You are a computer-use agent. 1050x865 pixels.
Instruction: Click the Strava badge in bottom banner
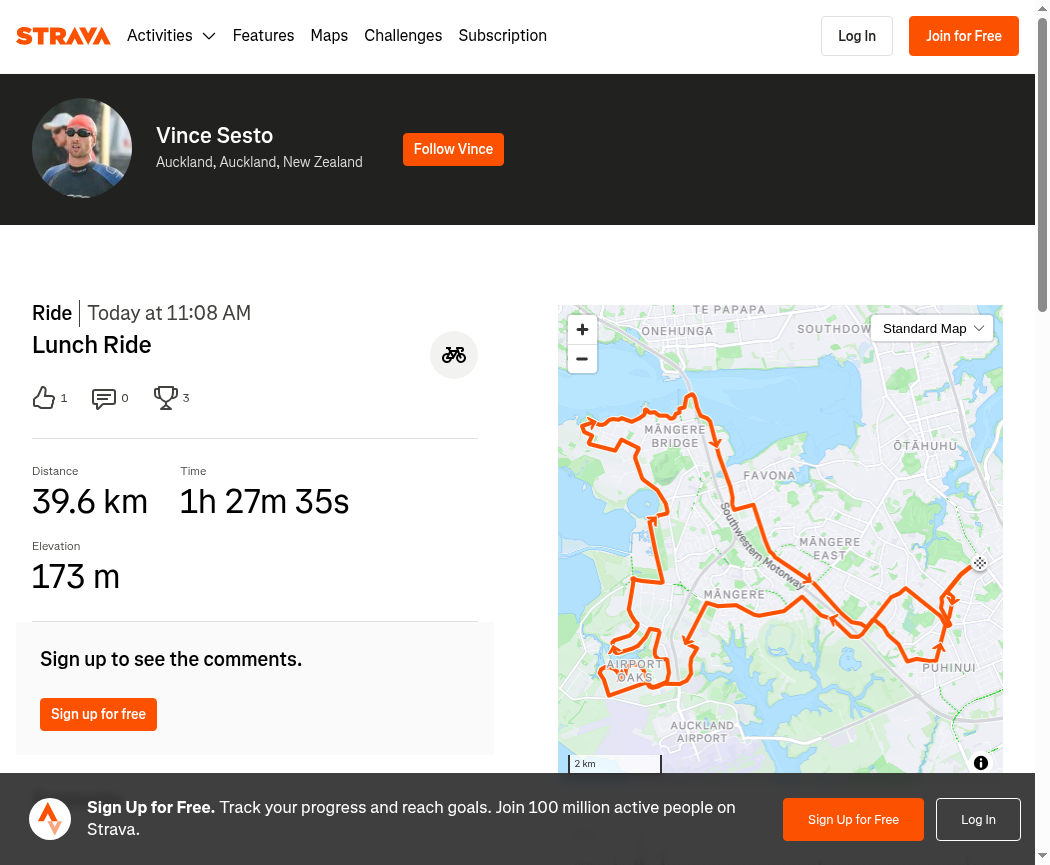click(x=50, y=819)
